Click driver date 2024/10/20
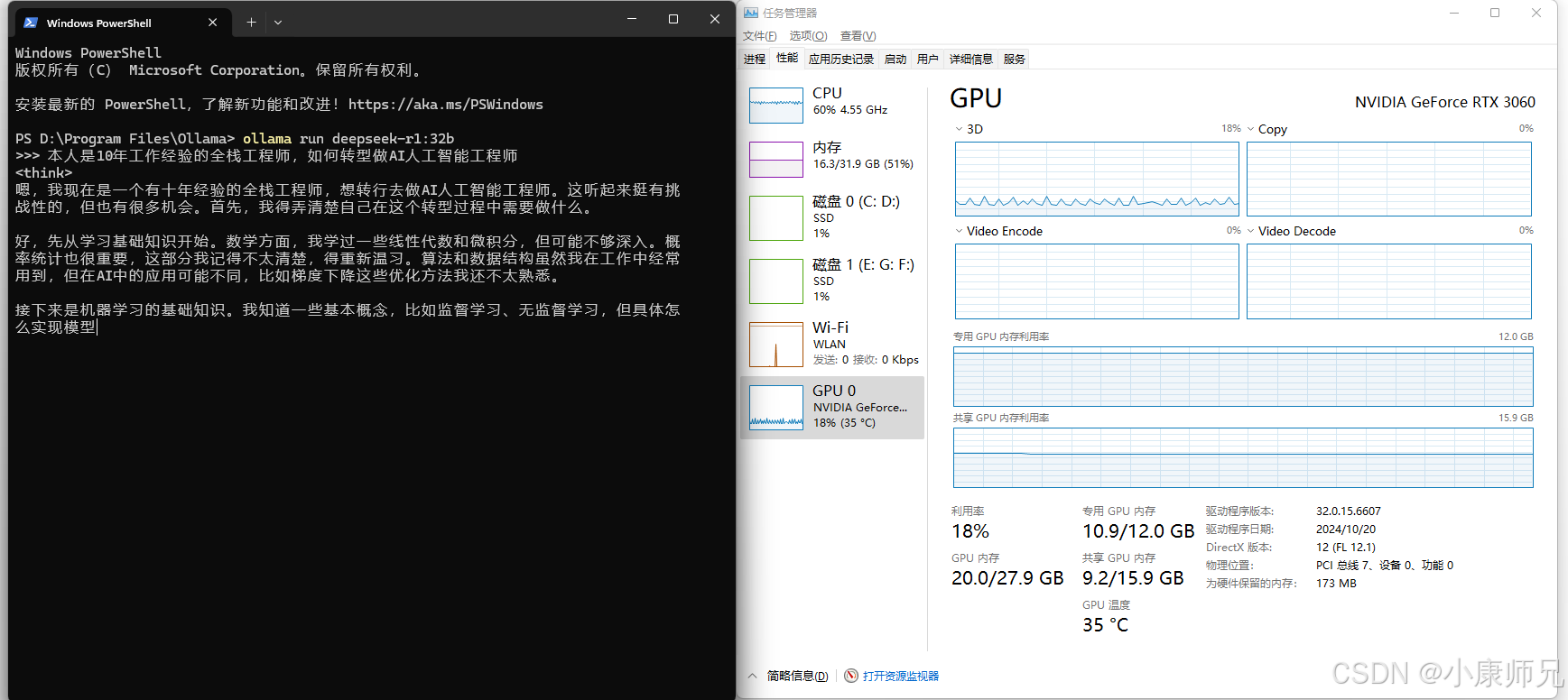 tap(1346, 530)
